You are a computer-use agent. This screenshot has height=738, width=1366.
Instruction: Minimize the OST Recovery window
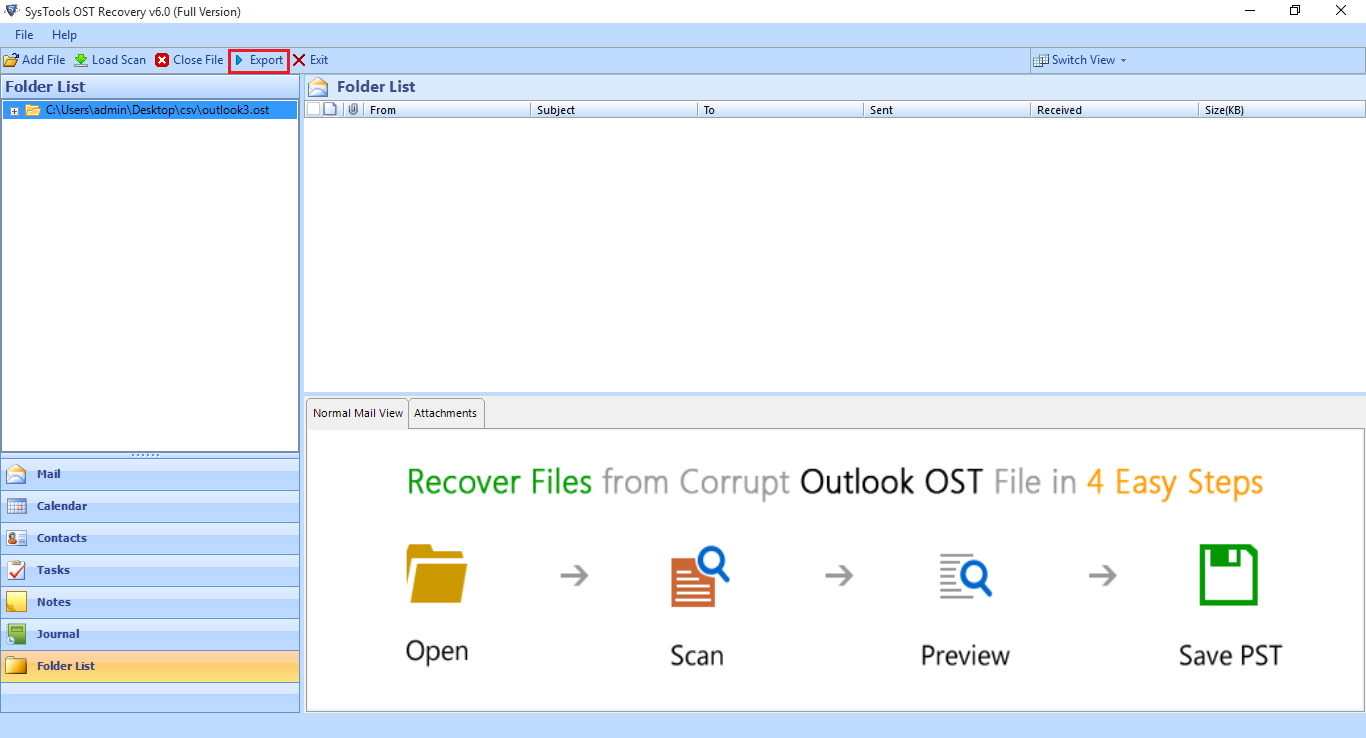pos(1249,11)
